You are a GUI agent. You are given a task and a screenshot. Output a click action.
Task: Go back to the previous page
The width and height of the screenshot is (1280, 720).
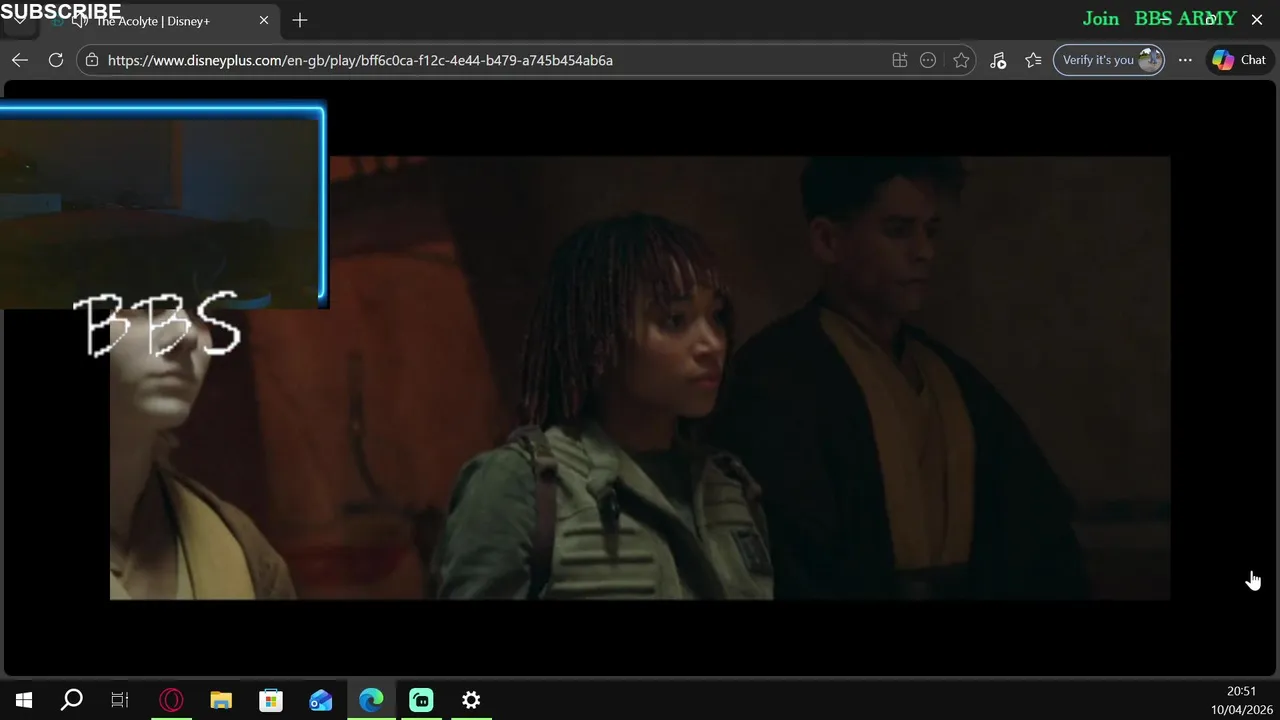[20, 60]
